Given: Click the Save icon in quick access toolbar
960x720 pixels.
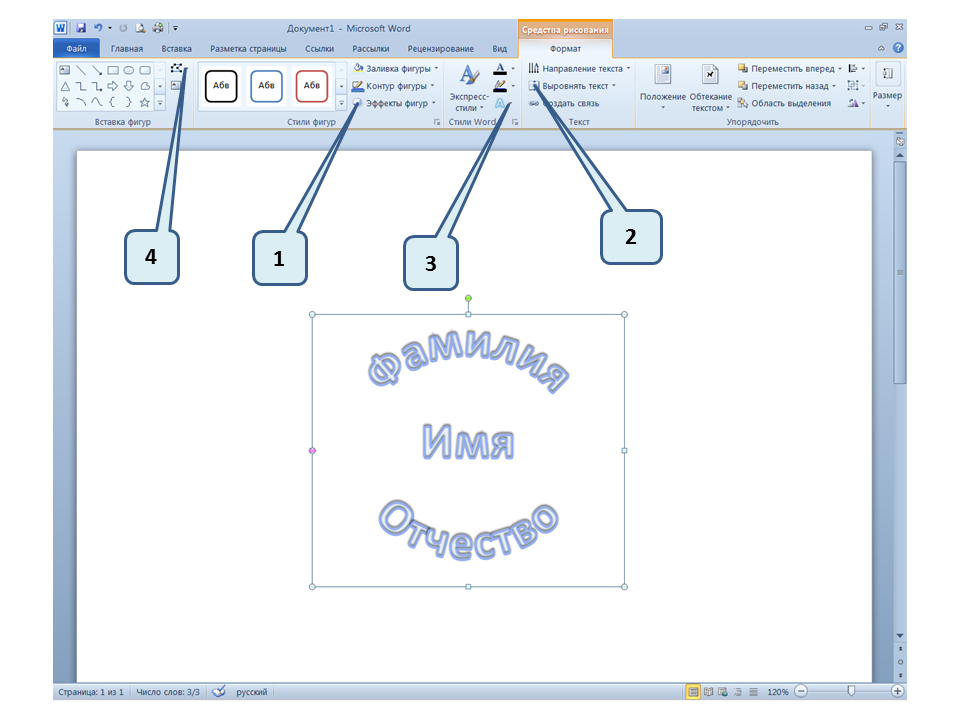Looking at the screenshot, I should 81,28.
